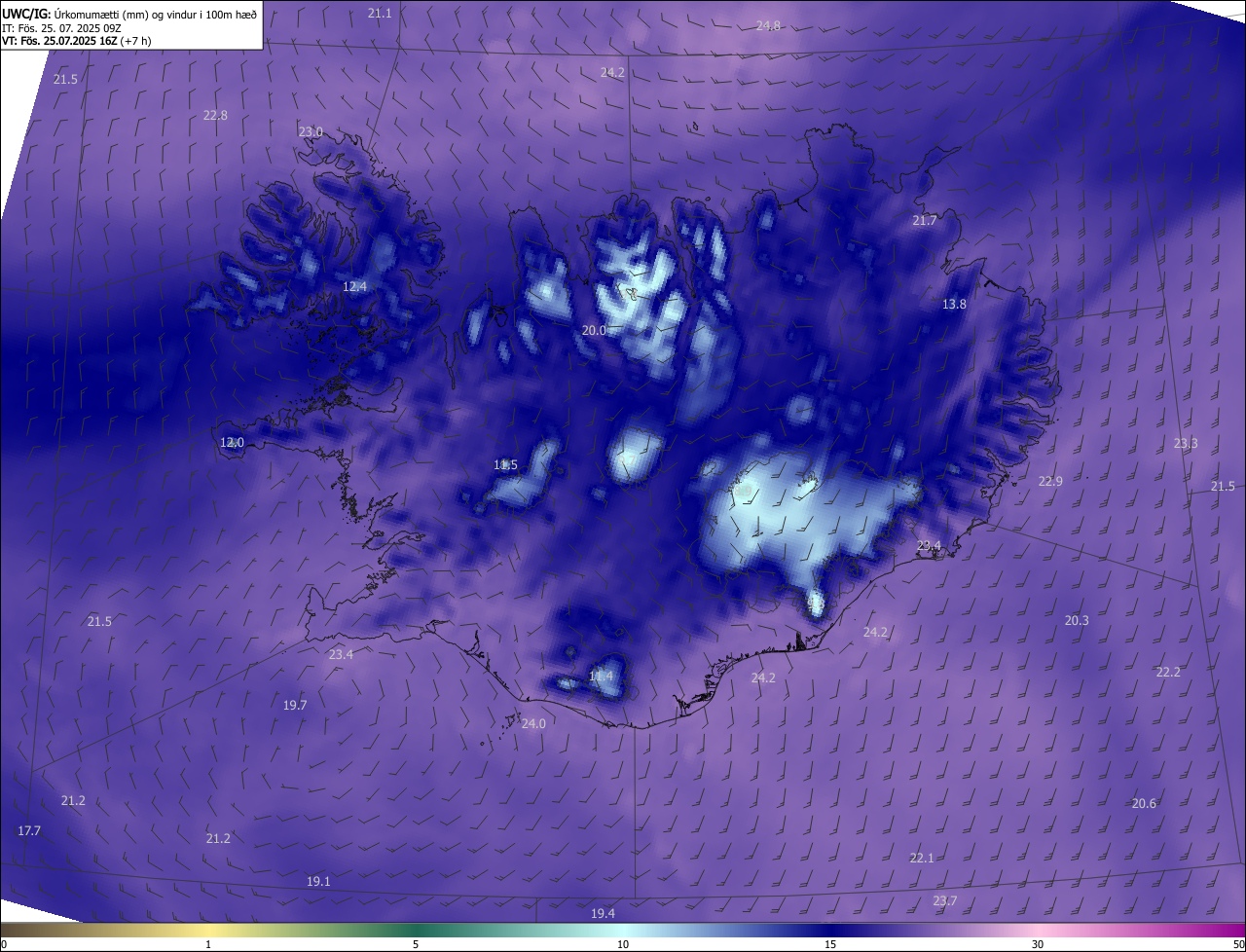
Task: Click the 15 tick on the colour scale
Action: 830,944
